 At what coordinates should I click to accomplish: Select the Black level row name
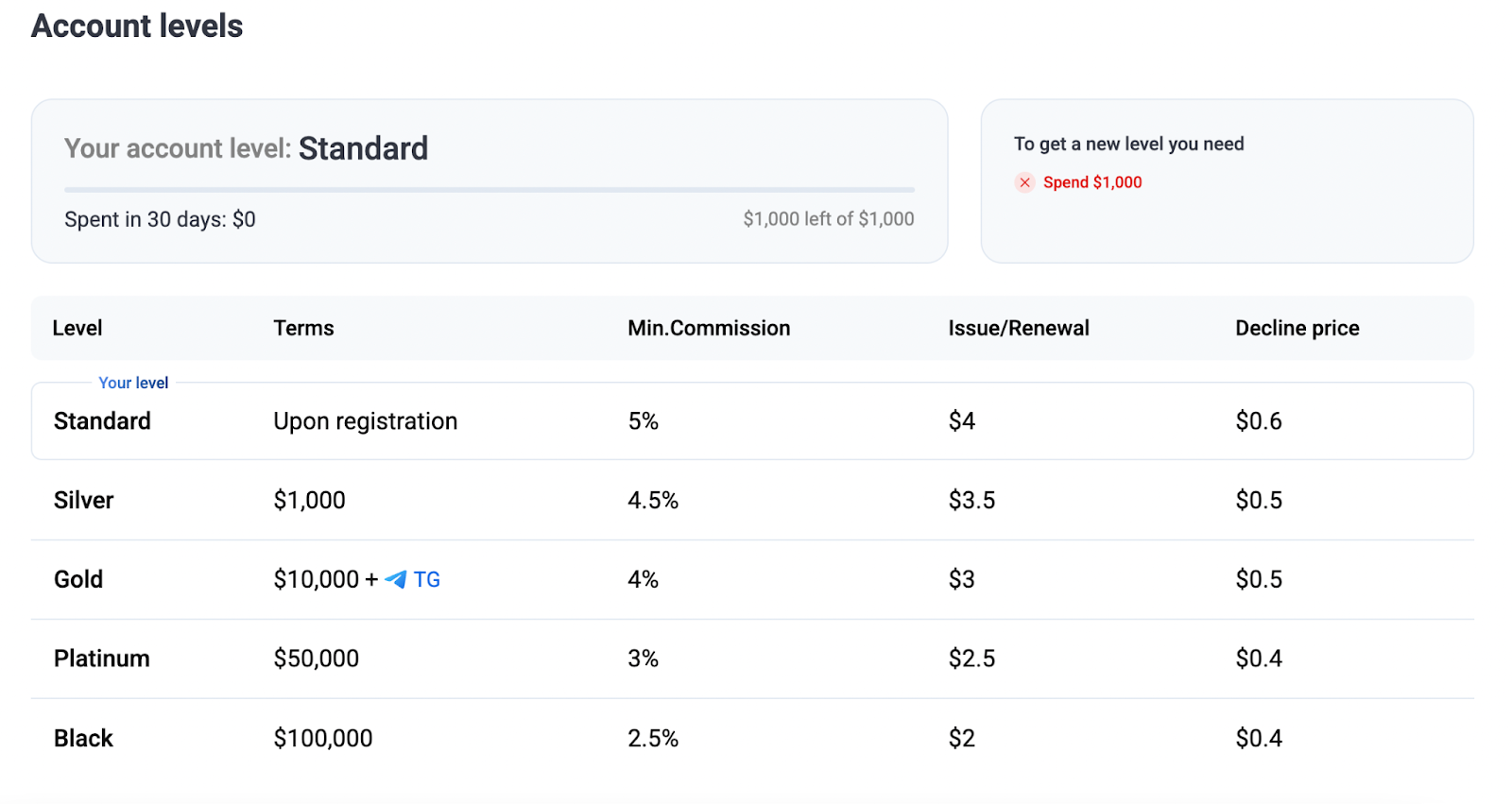(x=83, y=738)
